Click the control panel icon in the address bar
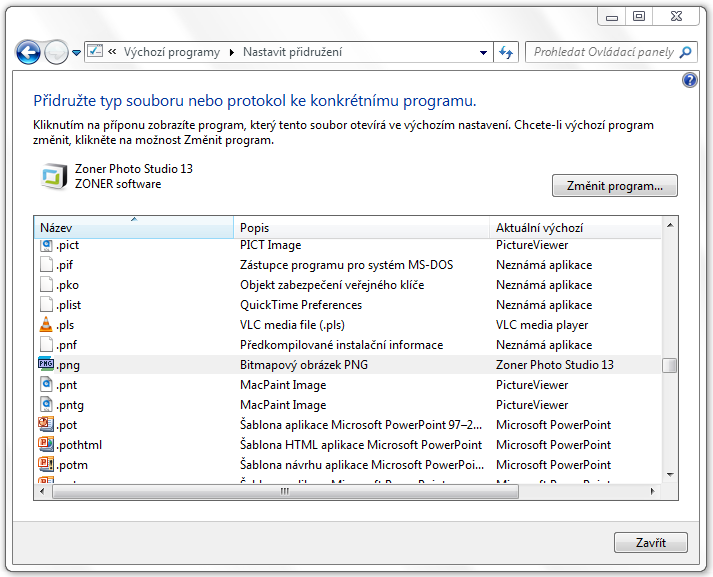713x577 pixels. [95, 51]
